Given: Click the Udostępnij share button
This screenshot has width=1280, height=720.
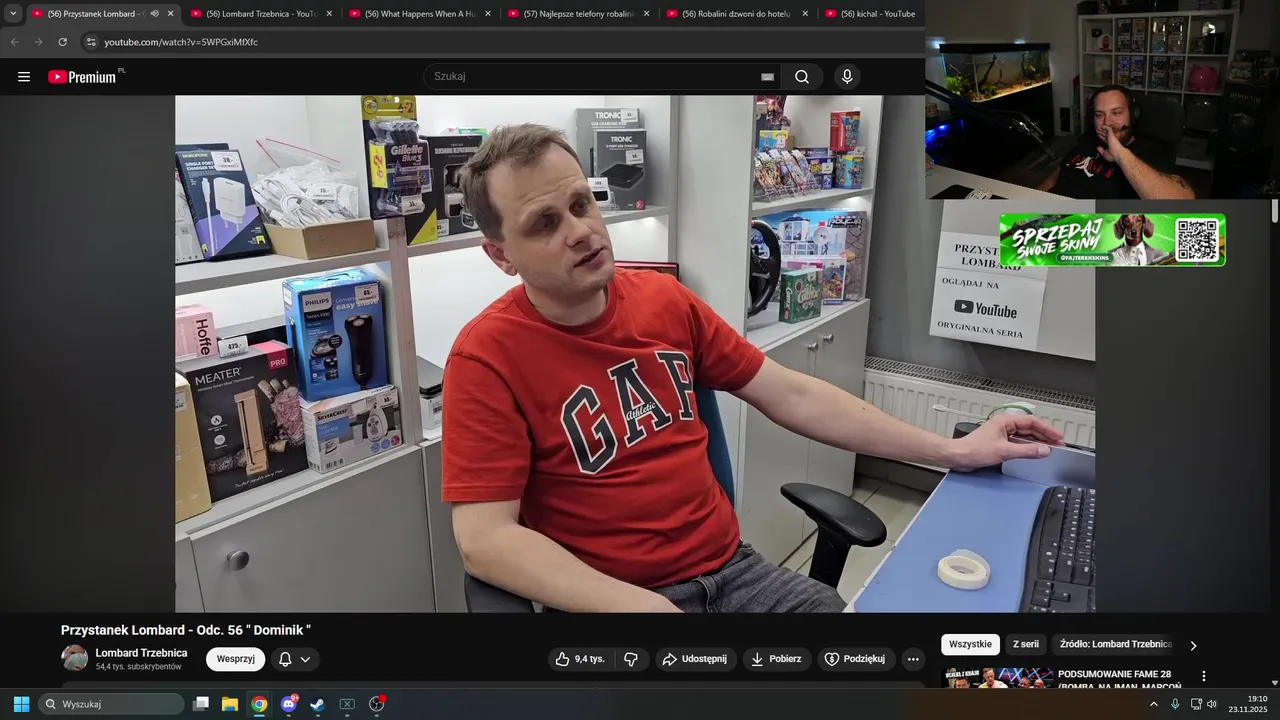Looking at the screenshot, I should coord(696,659).
